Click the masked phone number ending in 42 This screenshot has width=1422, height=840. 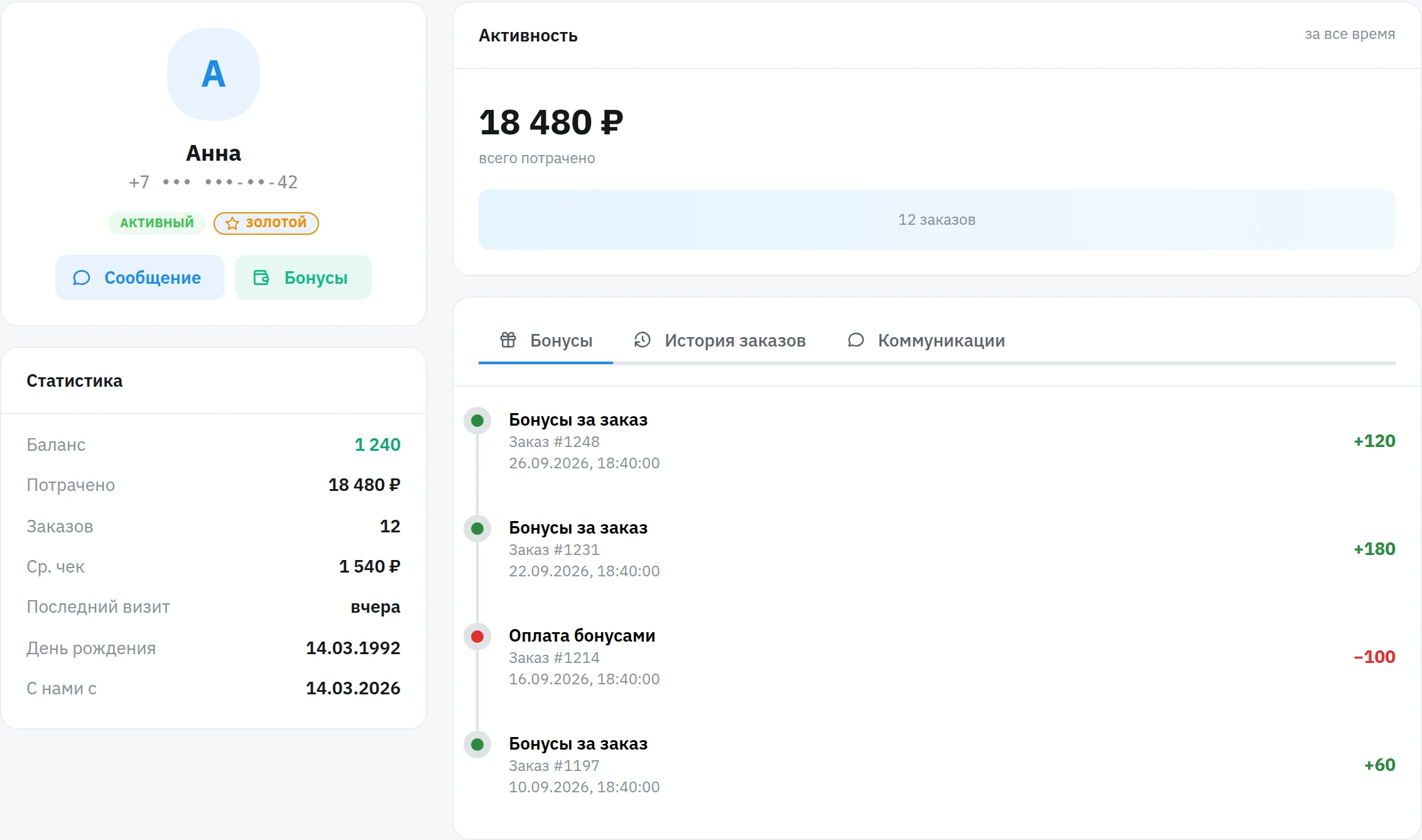(214, 182)
